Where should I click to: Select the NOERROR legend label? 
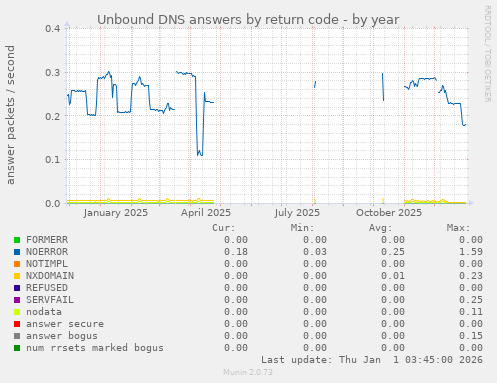tap(47, 252)
